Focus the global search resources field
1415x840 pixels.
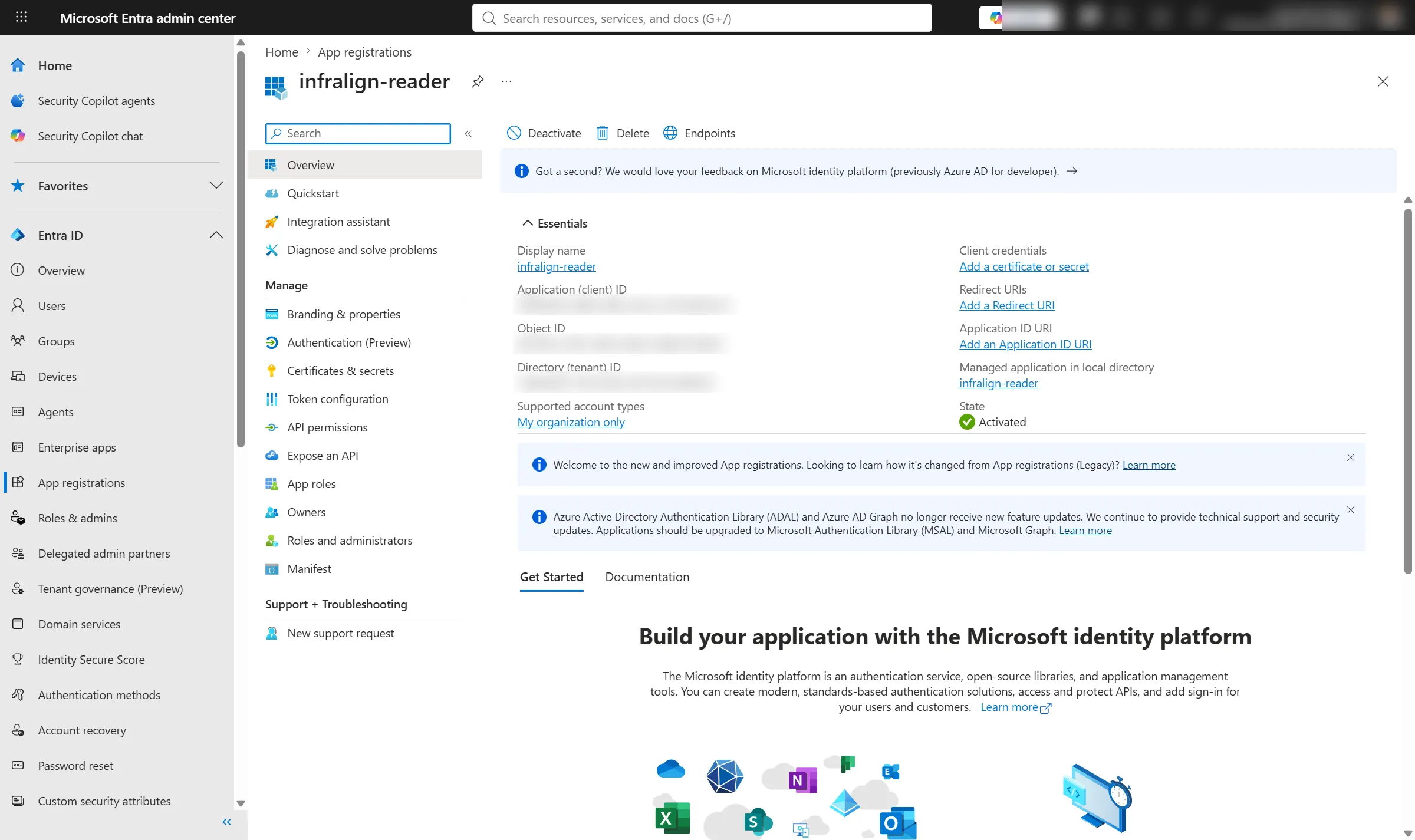pos(702,18)
